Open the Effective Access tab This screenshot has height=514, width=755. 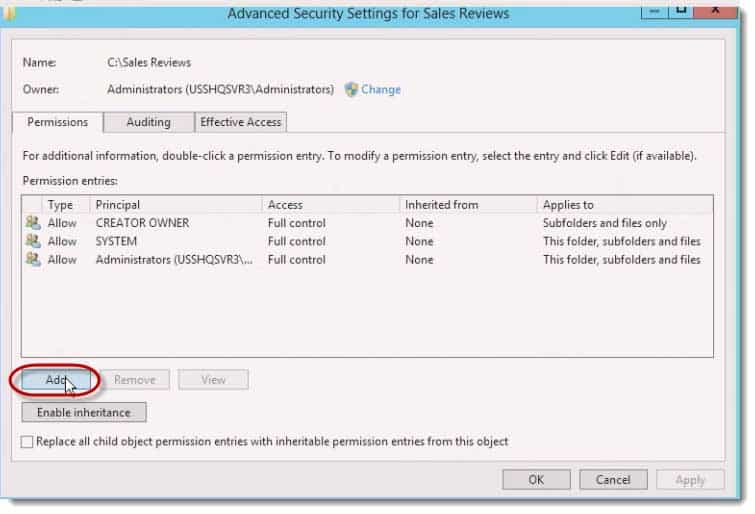tap(241, 122)
